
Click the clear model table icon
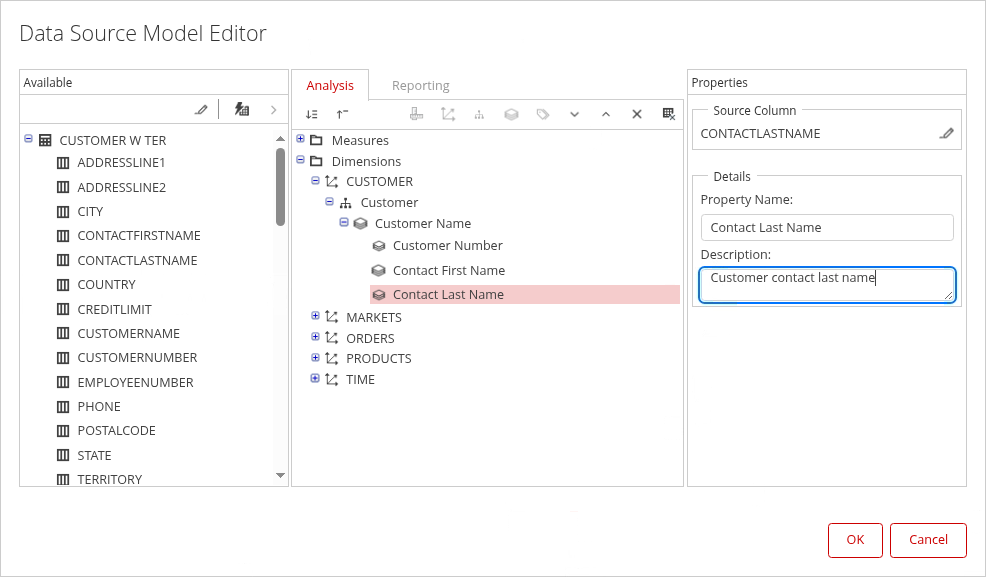(669, 115)
